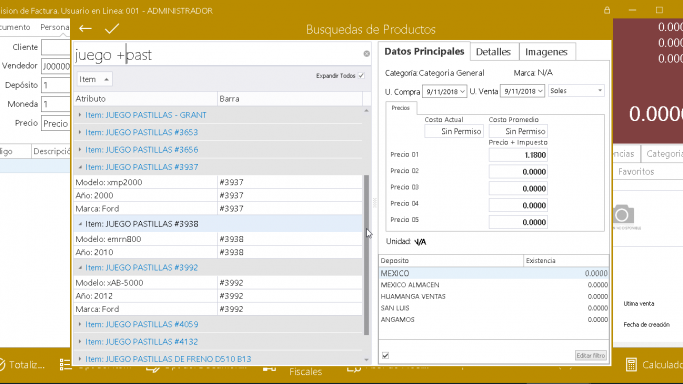Click the camera image placeholder
The image size is (683, 384).
[x=623, y=215]
